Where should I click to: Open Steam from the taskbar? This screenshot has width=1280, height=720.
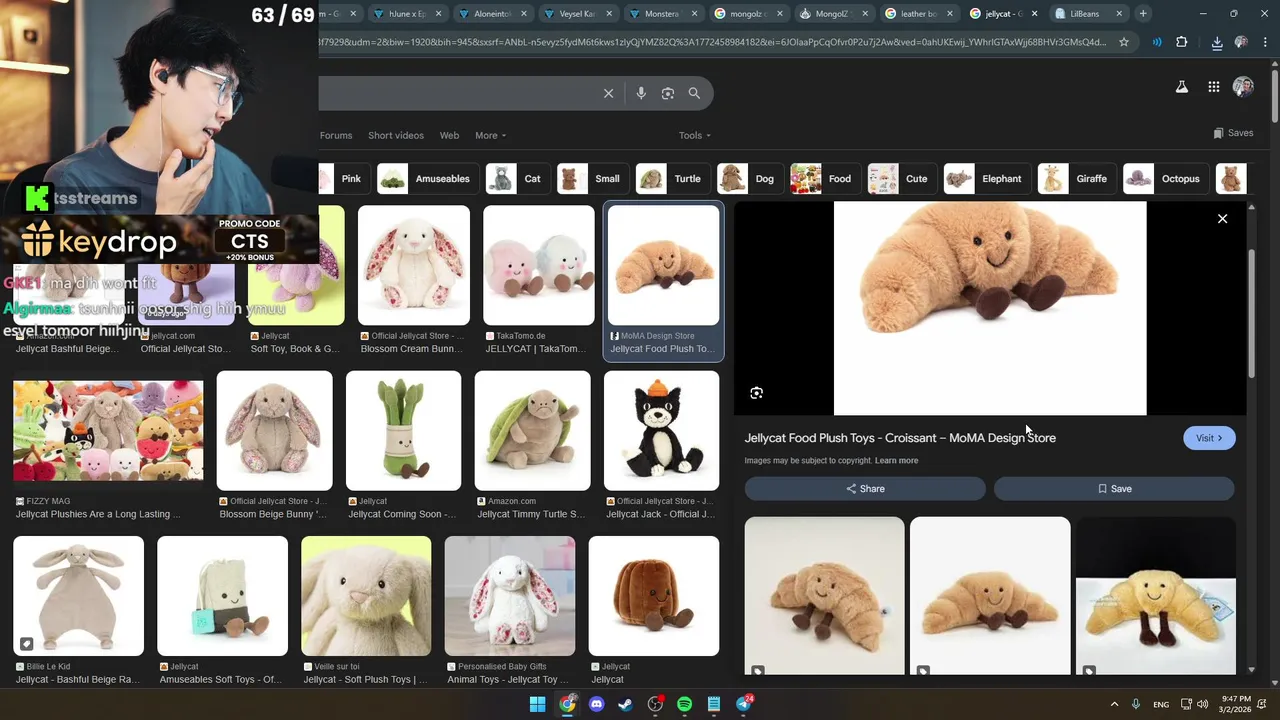(625, 704)
